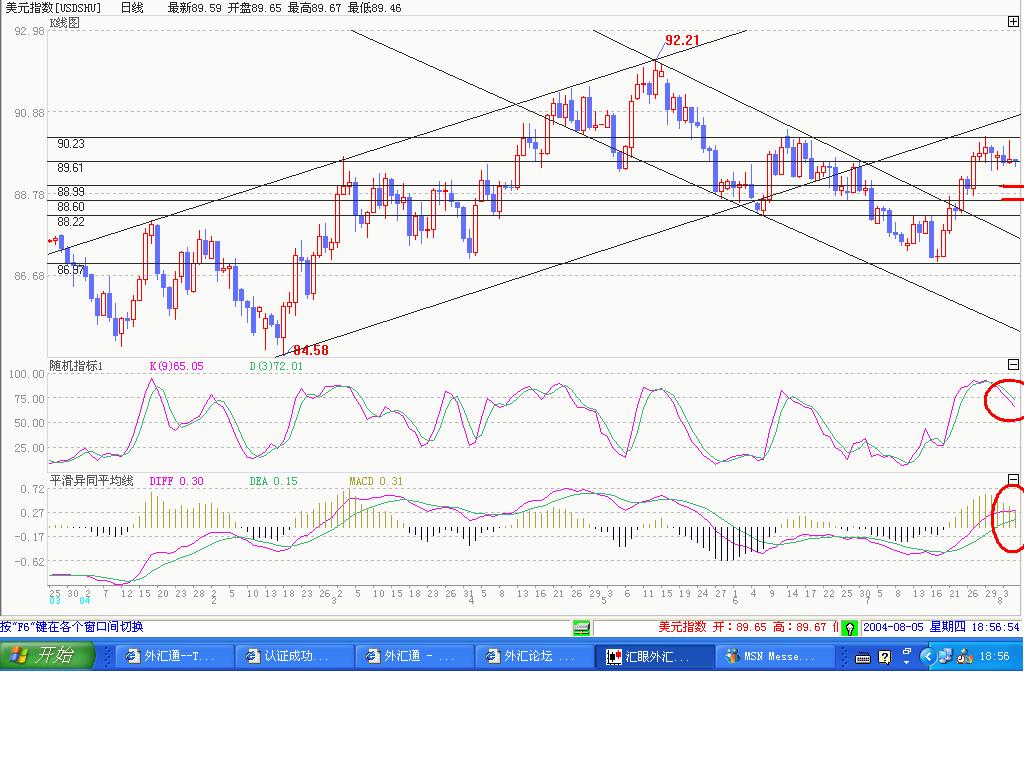1024x768 pixels.
Task: Click the 92.98 price axis label
Action: 29,31
